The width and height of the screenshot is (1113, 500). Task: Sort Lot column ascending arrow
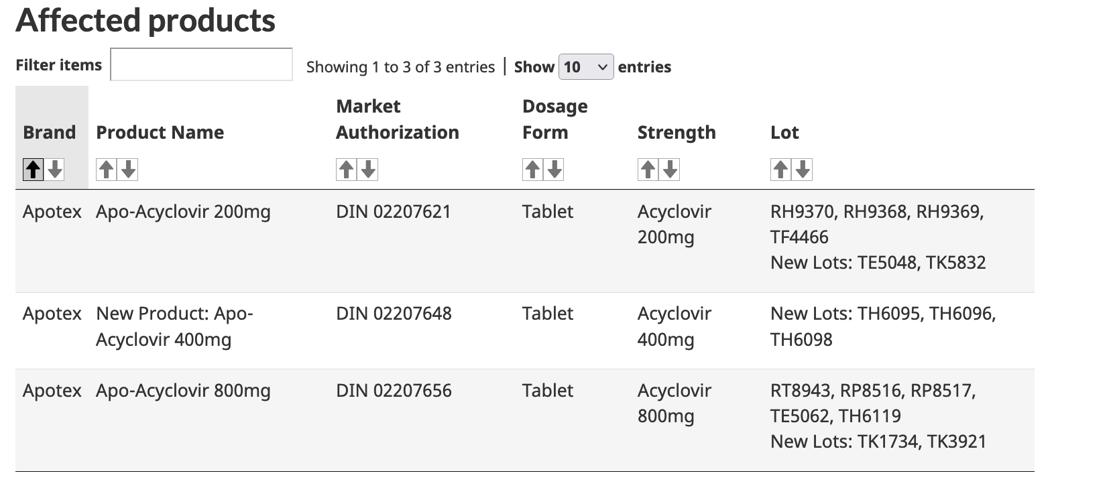[781, 170]
